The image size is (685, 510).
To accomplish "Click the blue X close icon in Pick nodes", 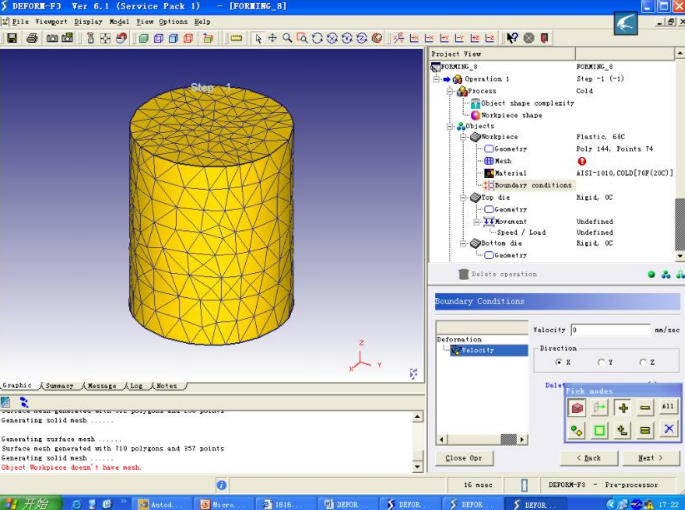I will [668, 429].
